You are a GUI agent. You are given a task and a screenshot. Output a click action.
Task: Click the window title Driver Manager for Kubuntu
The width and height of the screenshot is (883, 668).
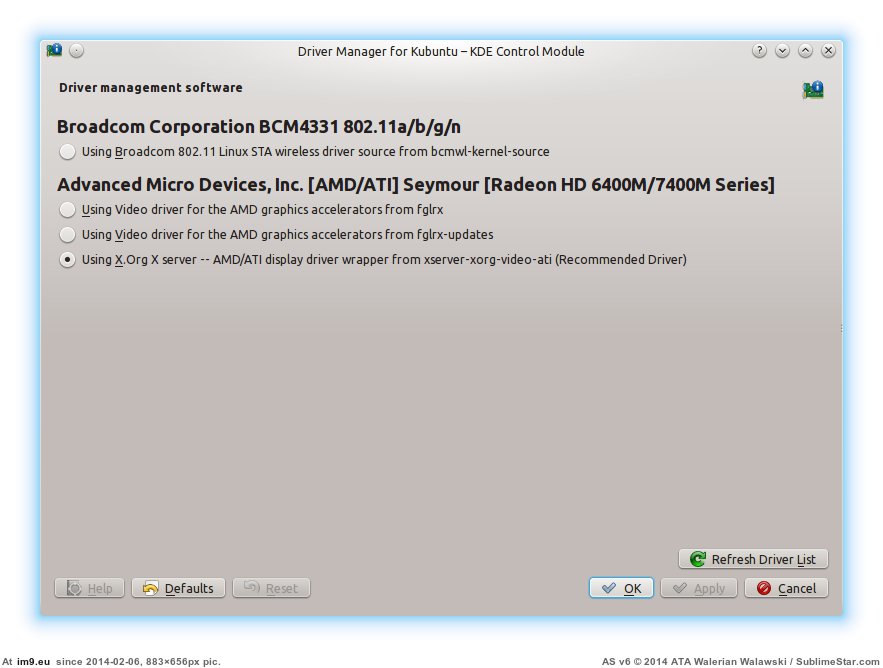tap(441, 51)
